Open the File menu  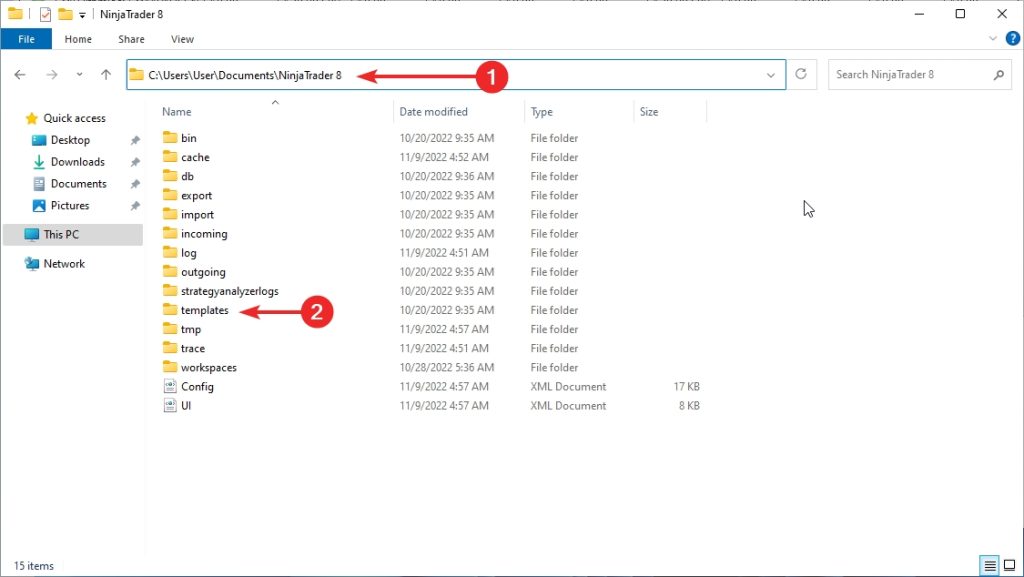pyautogui.click(x=27, y=39)
